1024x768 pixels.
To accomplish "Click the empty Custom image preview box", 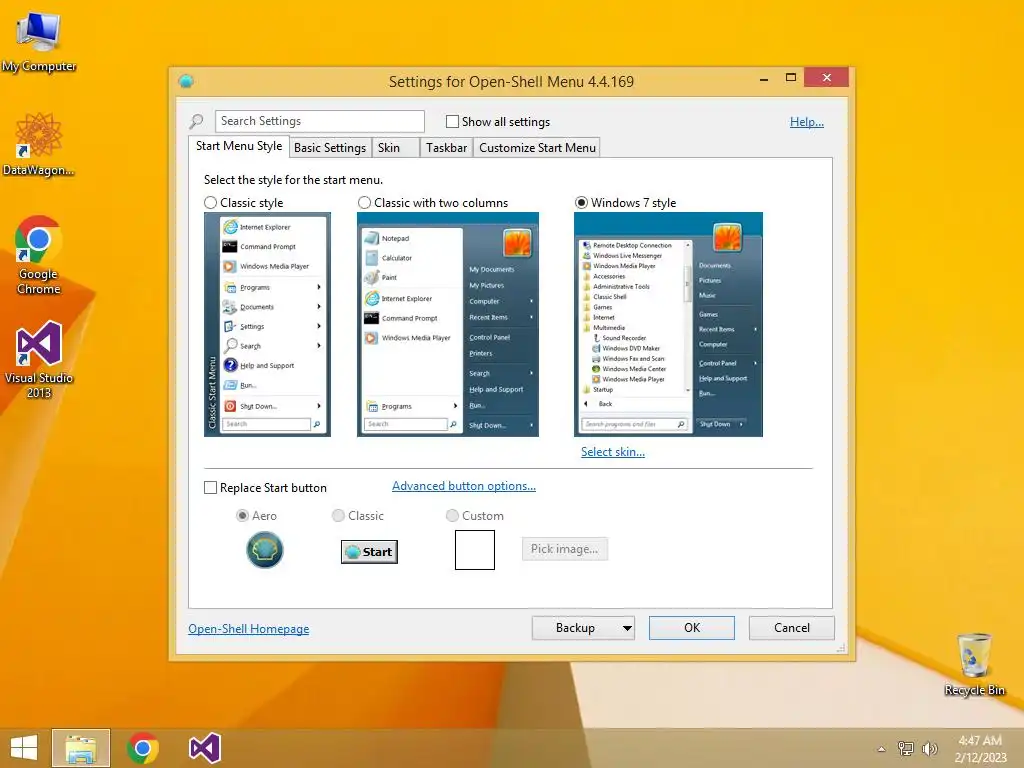I will 475,550.
